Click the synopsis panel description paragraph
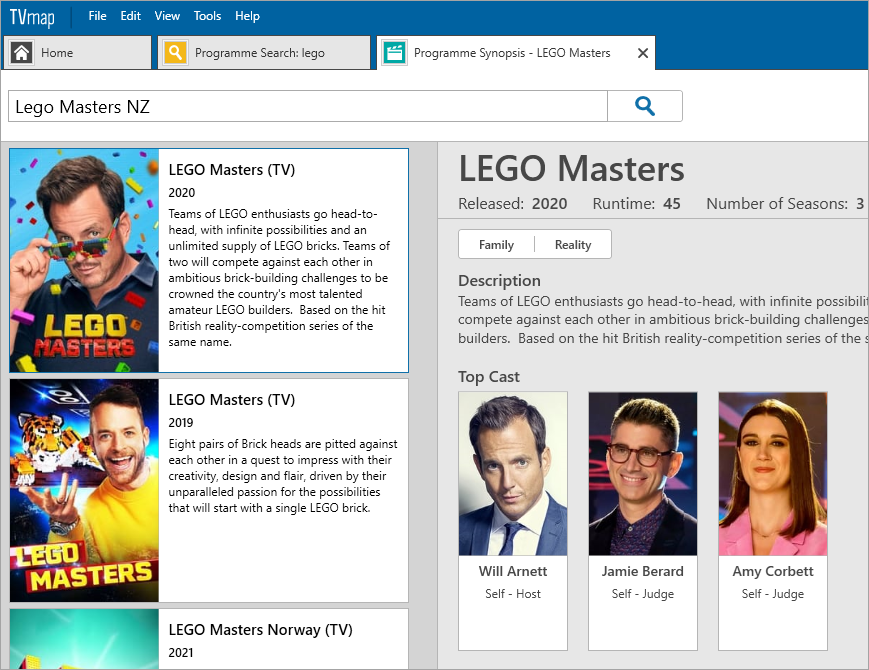 point(663,320)
